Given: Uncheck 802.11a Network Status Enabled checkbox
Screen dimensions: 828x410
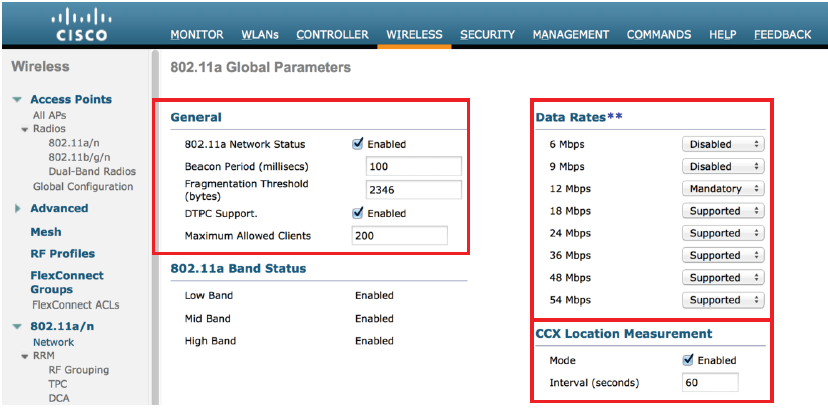Looking at the screenshot, I should click(x=359, y=144).
